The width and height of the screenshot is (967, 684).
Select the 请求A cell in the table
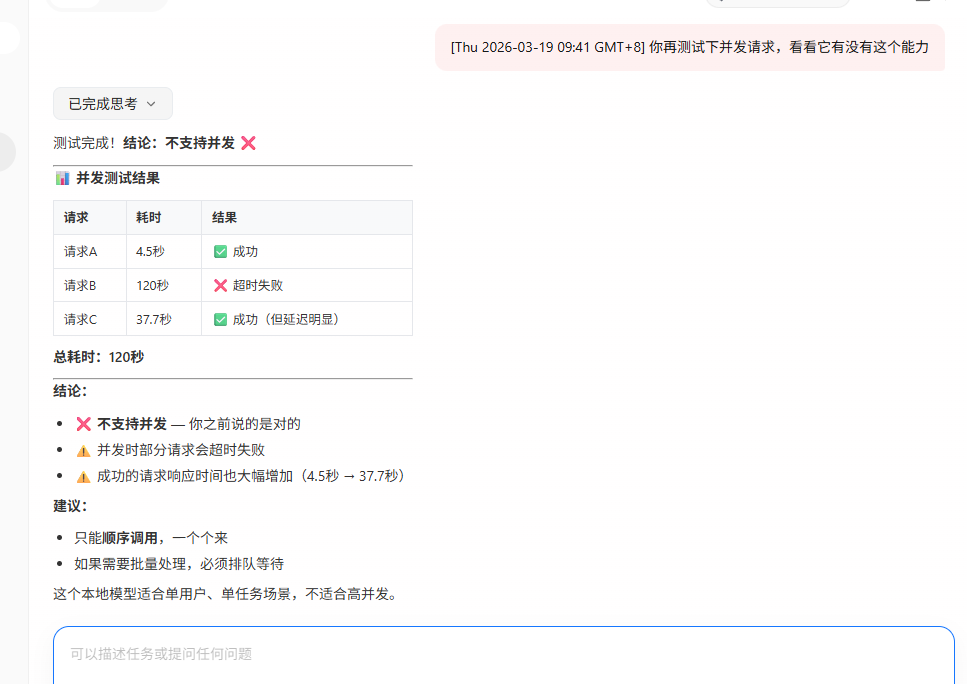(x=81, y=252)
